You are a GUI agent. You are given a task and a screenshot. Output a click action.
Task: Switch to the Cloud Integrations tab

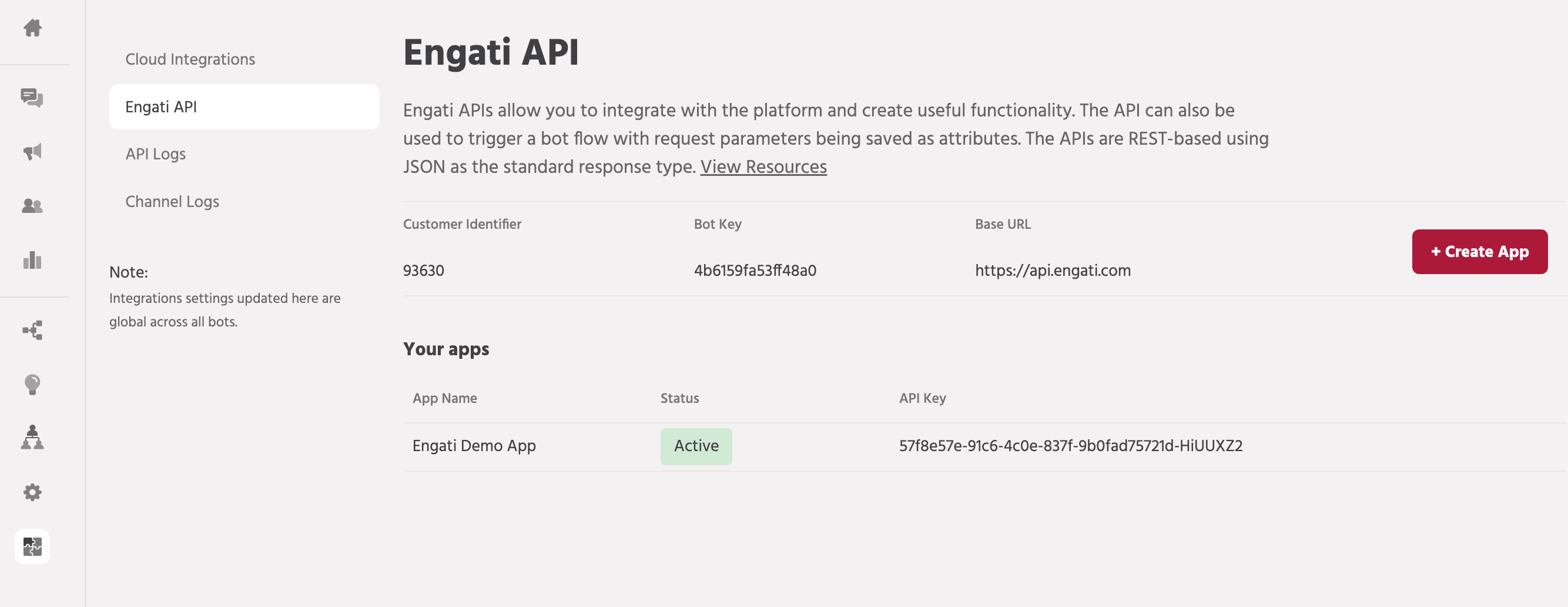pyautogui.click(x=190, y=59)
